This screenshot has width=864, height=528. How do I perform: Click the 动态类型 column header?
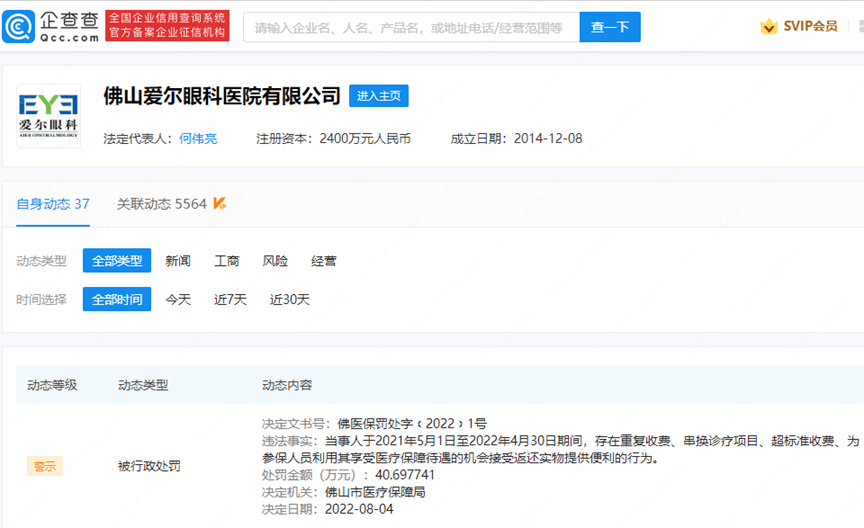tap(143, 385)
